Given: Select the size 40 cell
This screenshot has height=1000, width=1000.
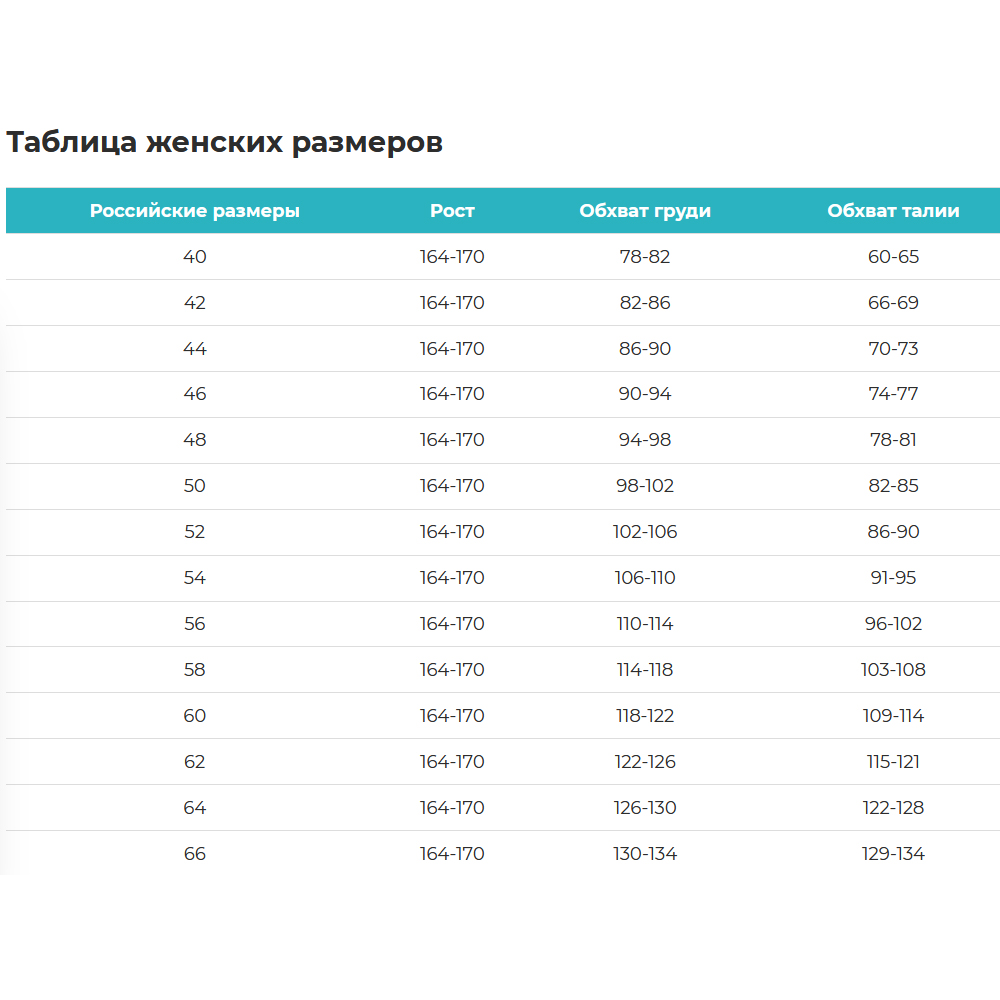Looking at the screenshot, I should click(195, 257).
